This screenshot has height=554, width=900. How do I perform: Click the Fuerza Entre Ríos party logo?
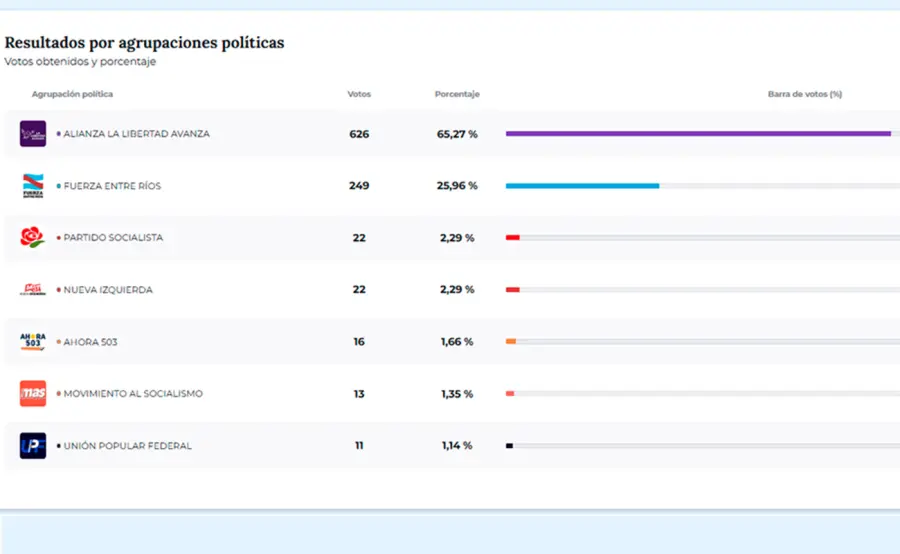tap(33, 186)
